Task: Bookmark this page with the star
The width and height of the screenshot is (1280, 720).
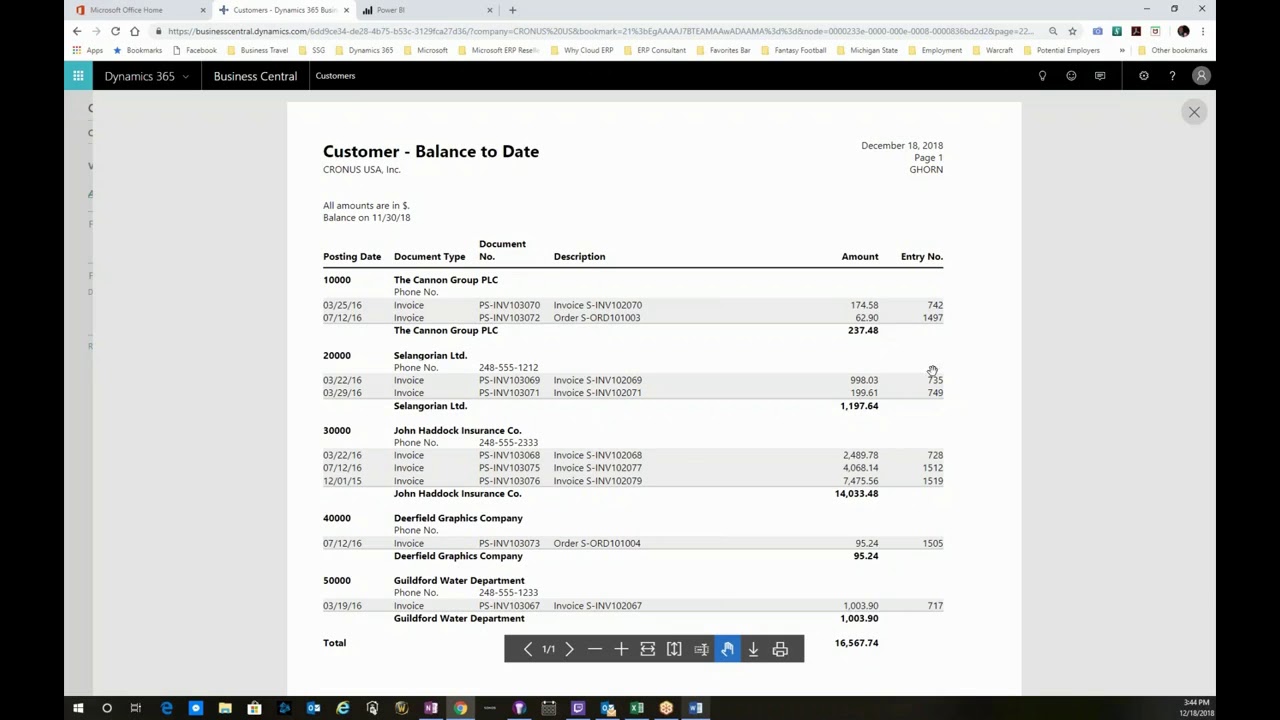Action: [1072, 31]
